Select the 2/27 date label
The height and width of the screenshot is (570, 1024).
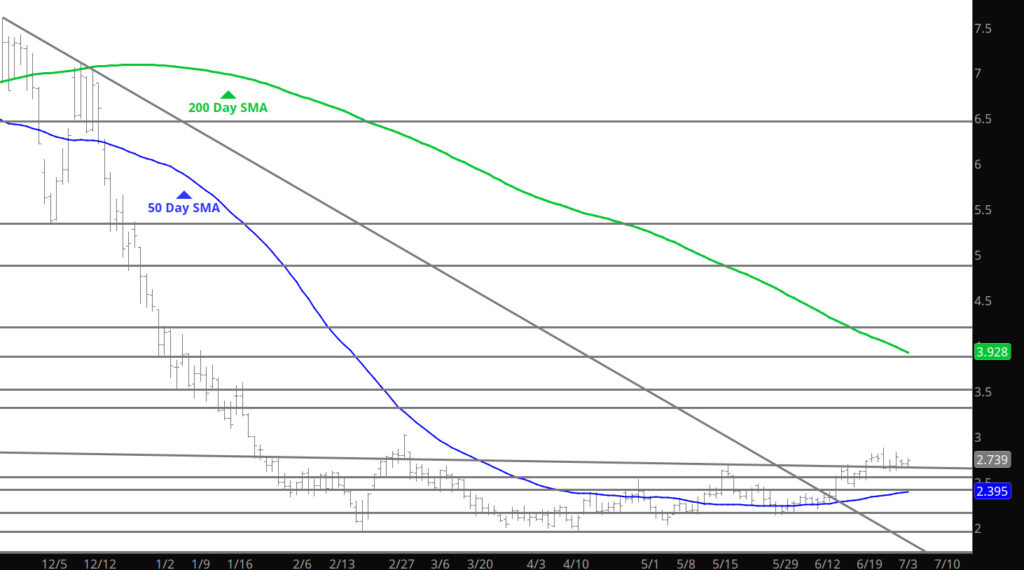point(402,563)
